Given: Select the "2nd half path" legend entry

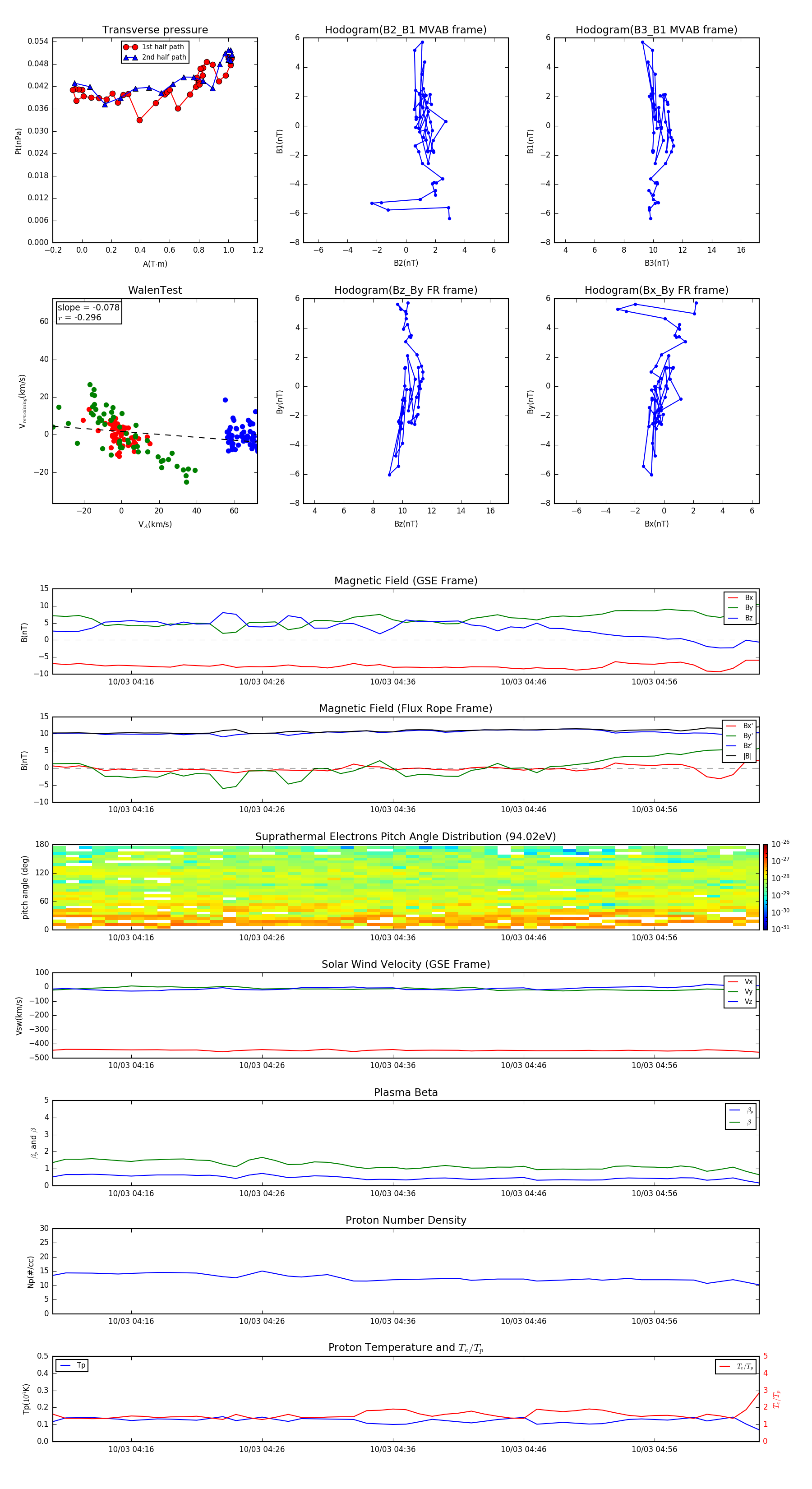Looking at the screenshot, I should point(154,57).
